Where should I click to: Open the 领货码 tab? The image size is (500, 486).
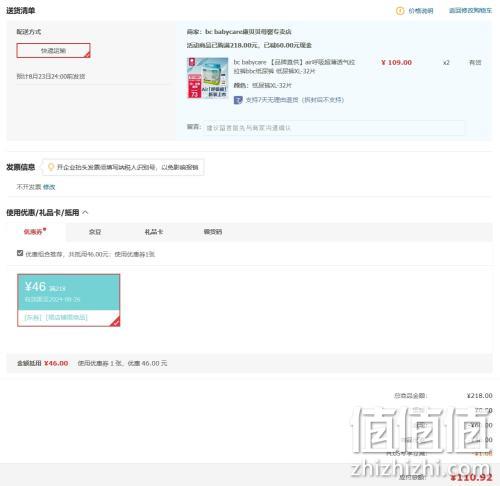(213, 232)
